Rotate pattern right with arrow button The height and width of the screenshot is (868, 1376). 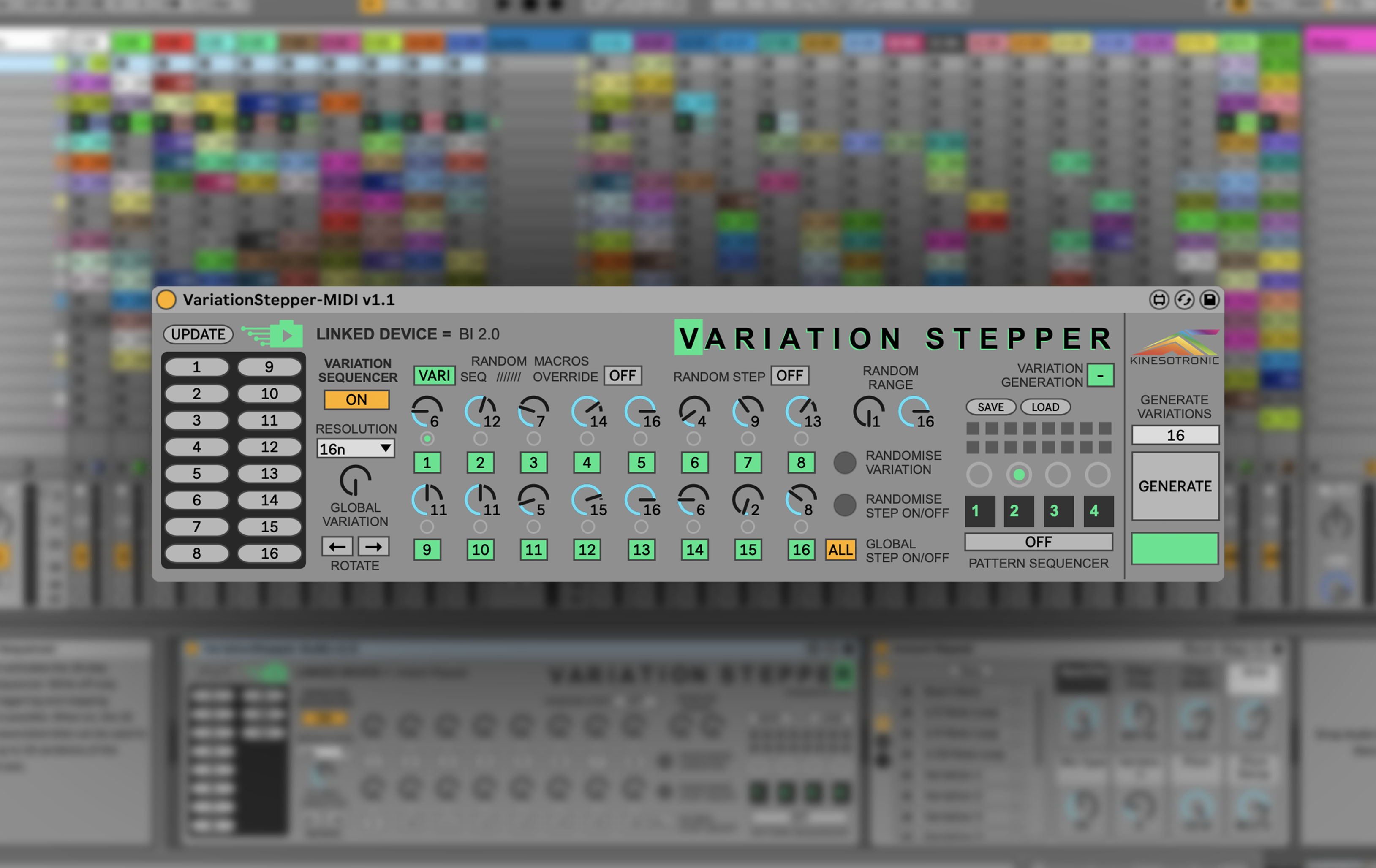click(x=374, y=546)
